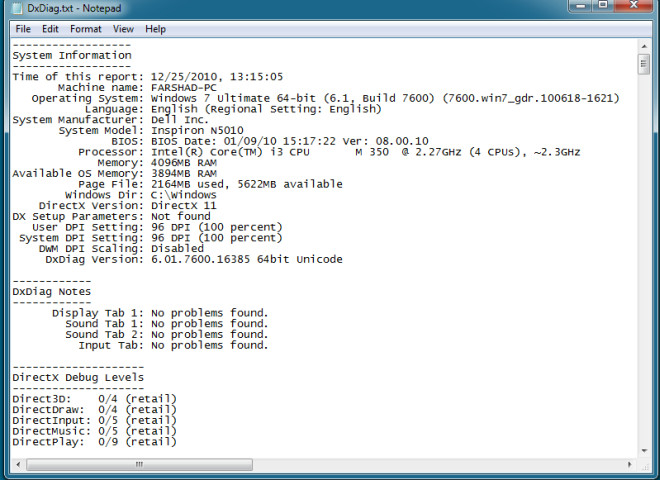This screenshot has width=660, height=480.
Task: Click the vertical scrollbar up arrow
Action: click(x=644, y=45)
